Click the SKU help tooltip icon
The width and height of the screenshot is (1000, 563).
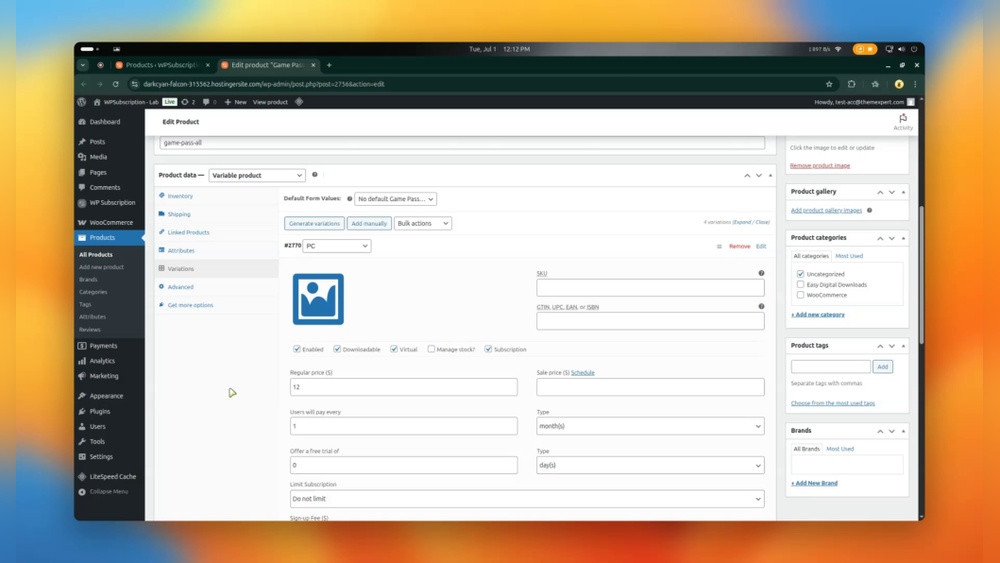[x=761, y=273]
